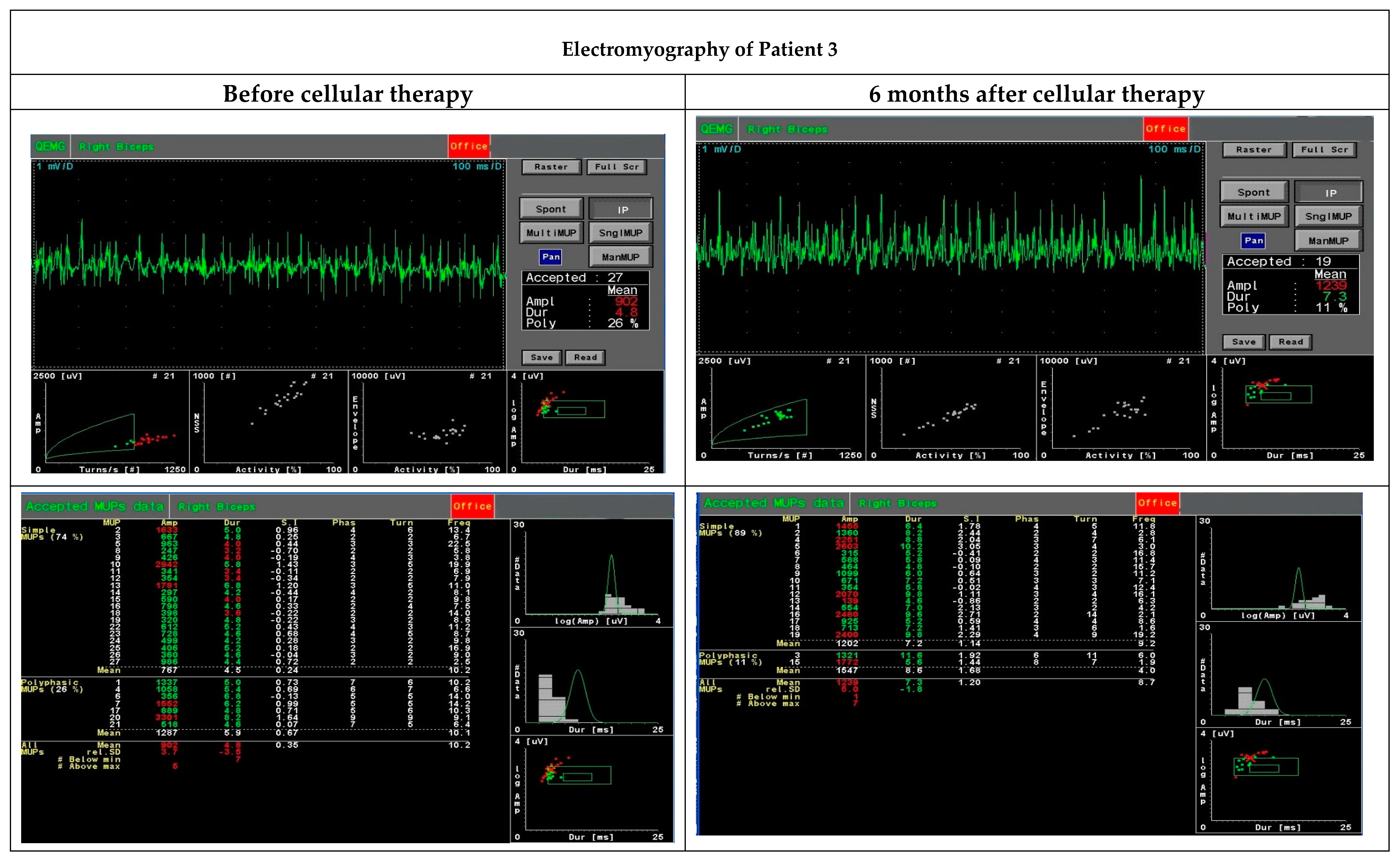Click blue Pan icon in left panel

click(551, 257)
